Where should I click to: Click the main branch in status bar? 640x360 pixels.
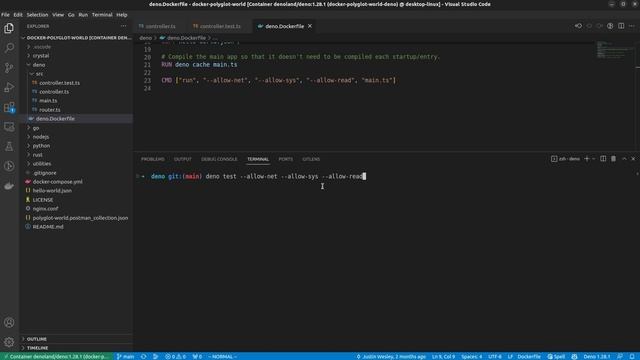click(x=125, y=356)
